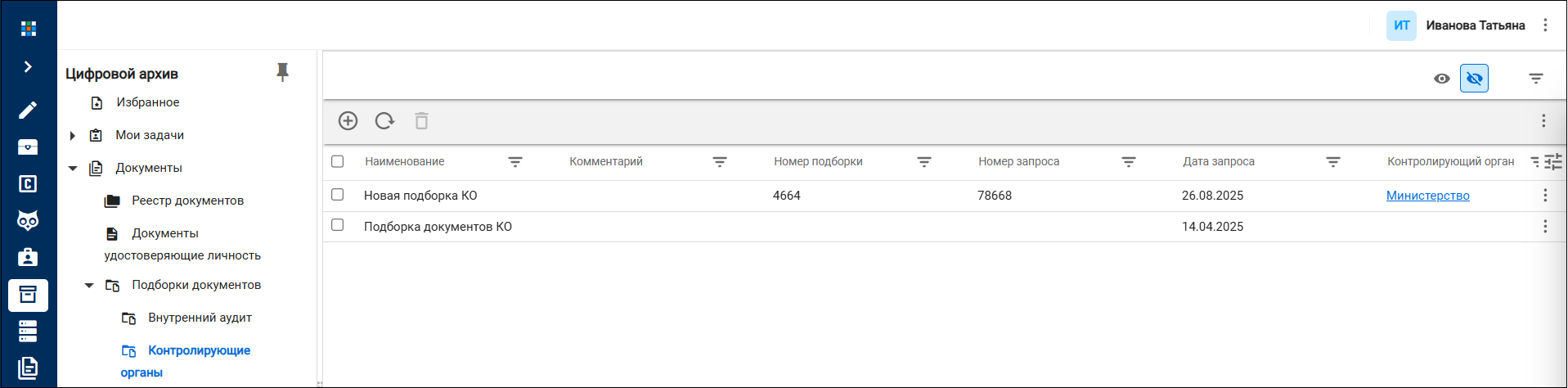Open the owl icon module in sidebar

tap(28, 220)
